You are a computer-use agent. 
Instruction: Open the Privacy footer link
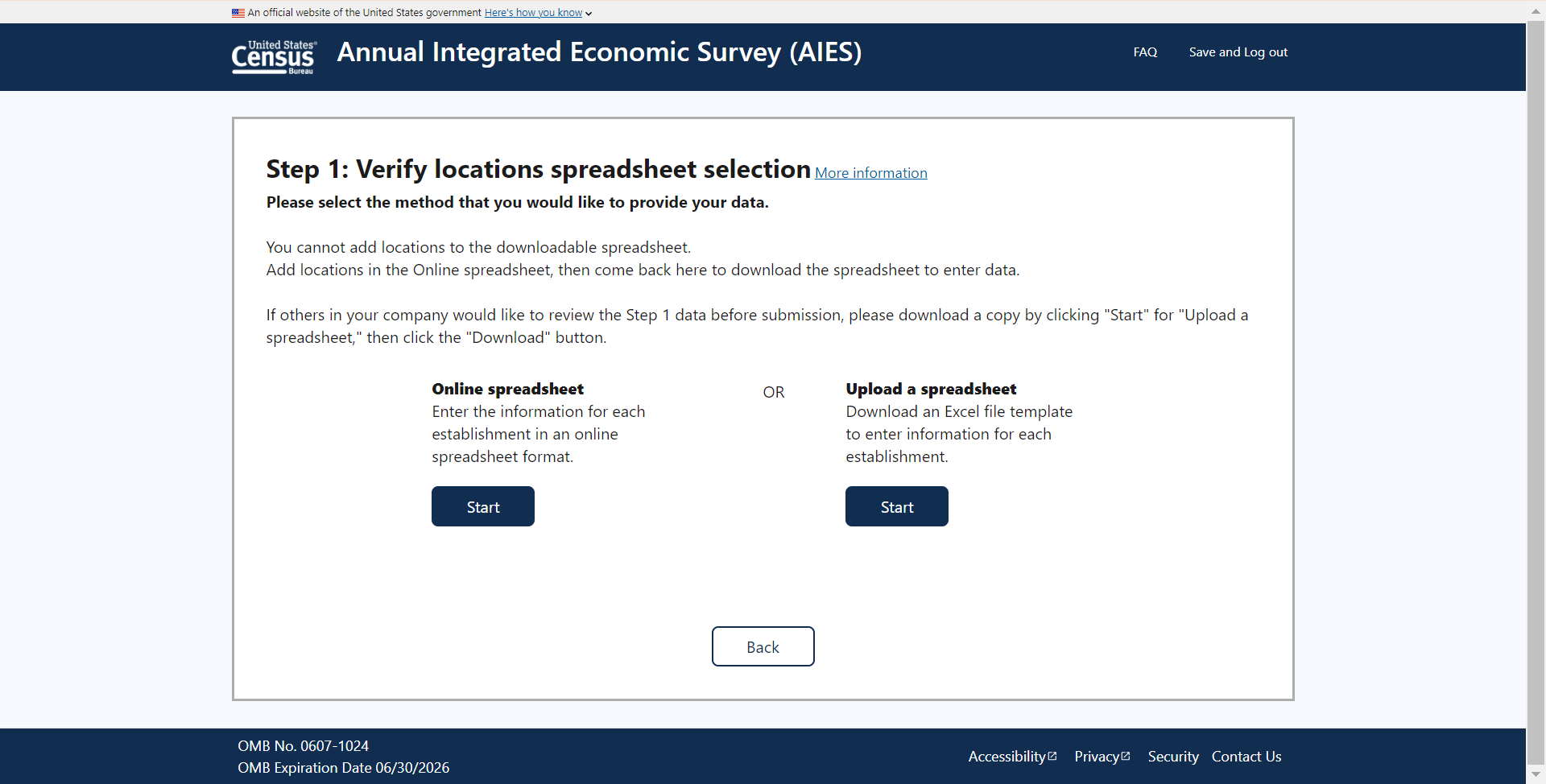coord(1096,757)
